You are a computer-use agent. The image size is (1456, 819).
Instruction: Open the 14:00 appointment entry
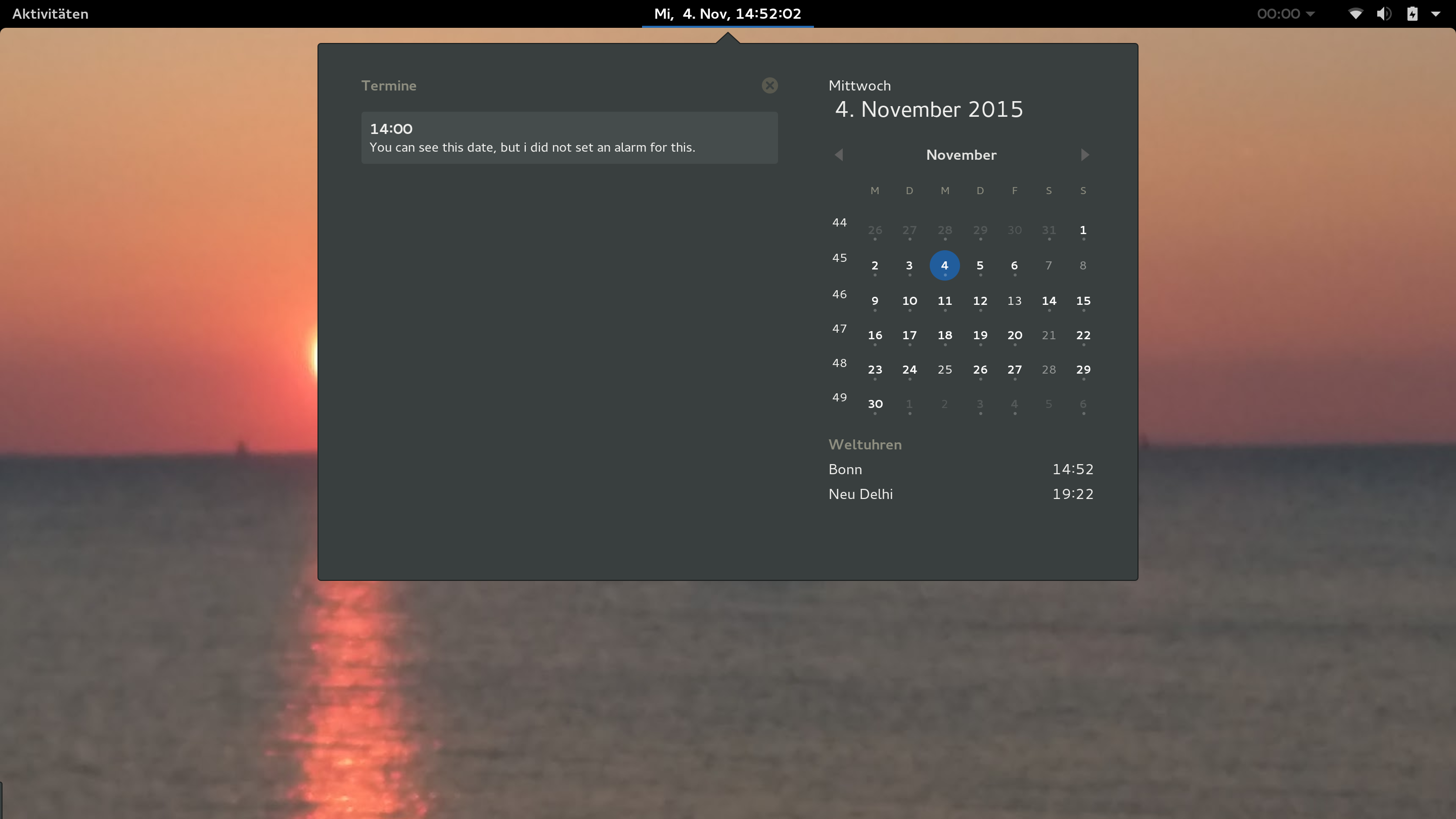pos(569,138)
